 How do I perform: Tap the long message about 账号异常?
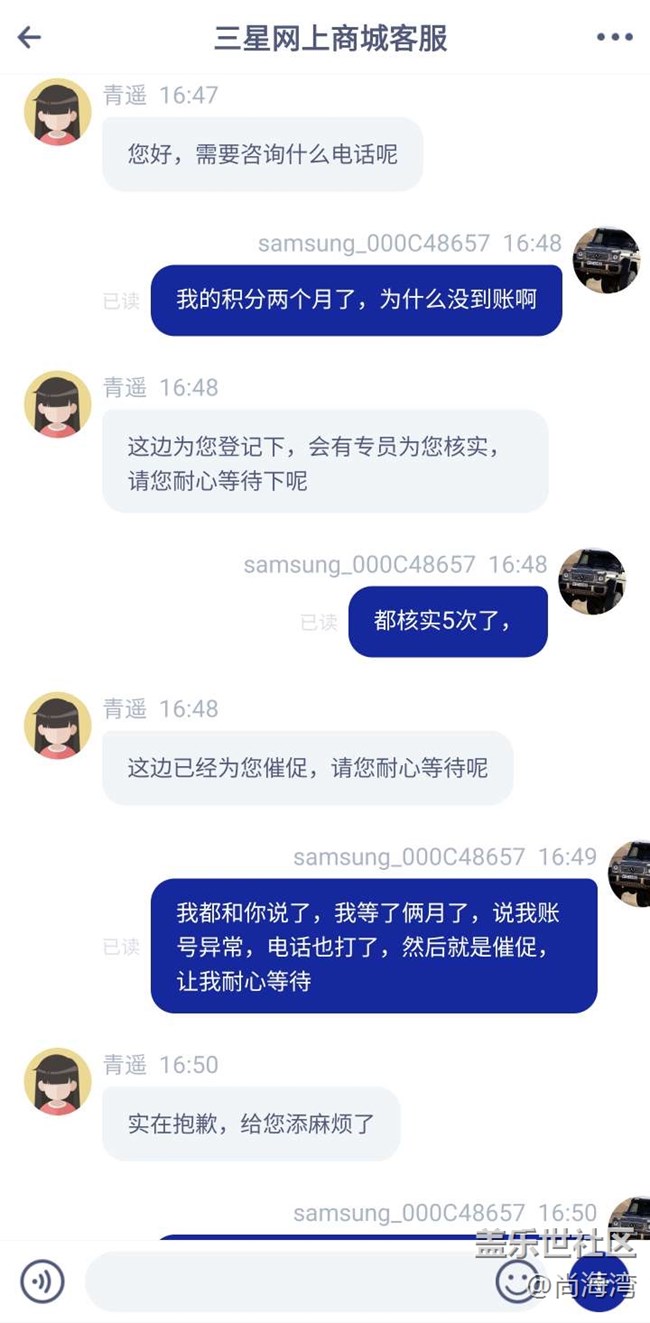[x=374, y=946]
